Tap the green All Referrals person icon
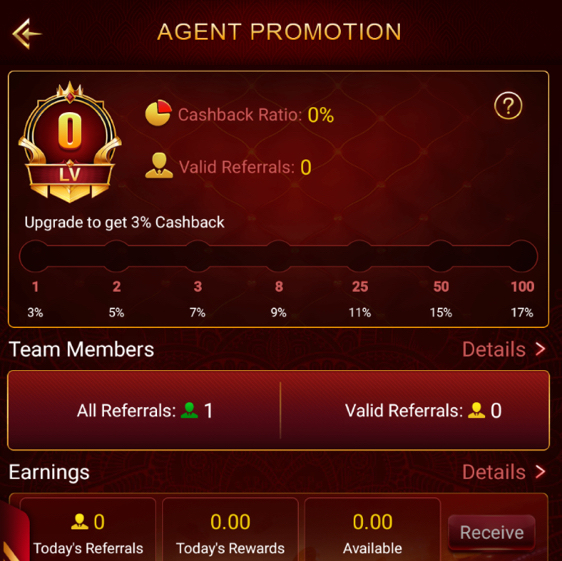The height and width of the screenshot is (561, 562). tap(189, 410)
